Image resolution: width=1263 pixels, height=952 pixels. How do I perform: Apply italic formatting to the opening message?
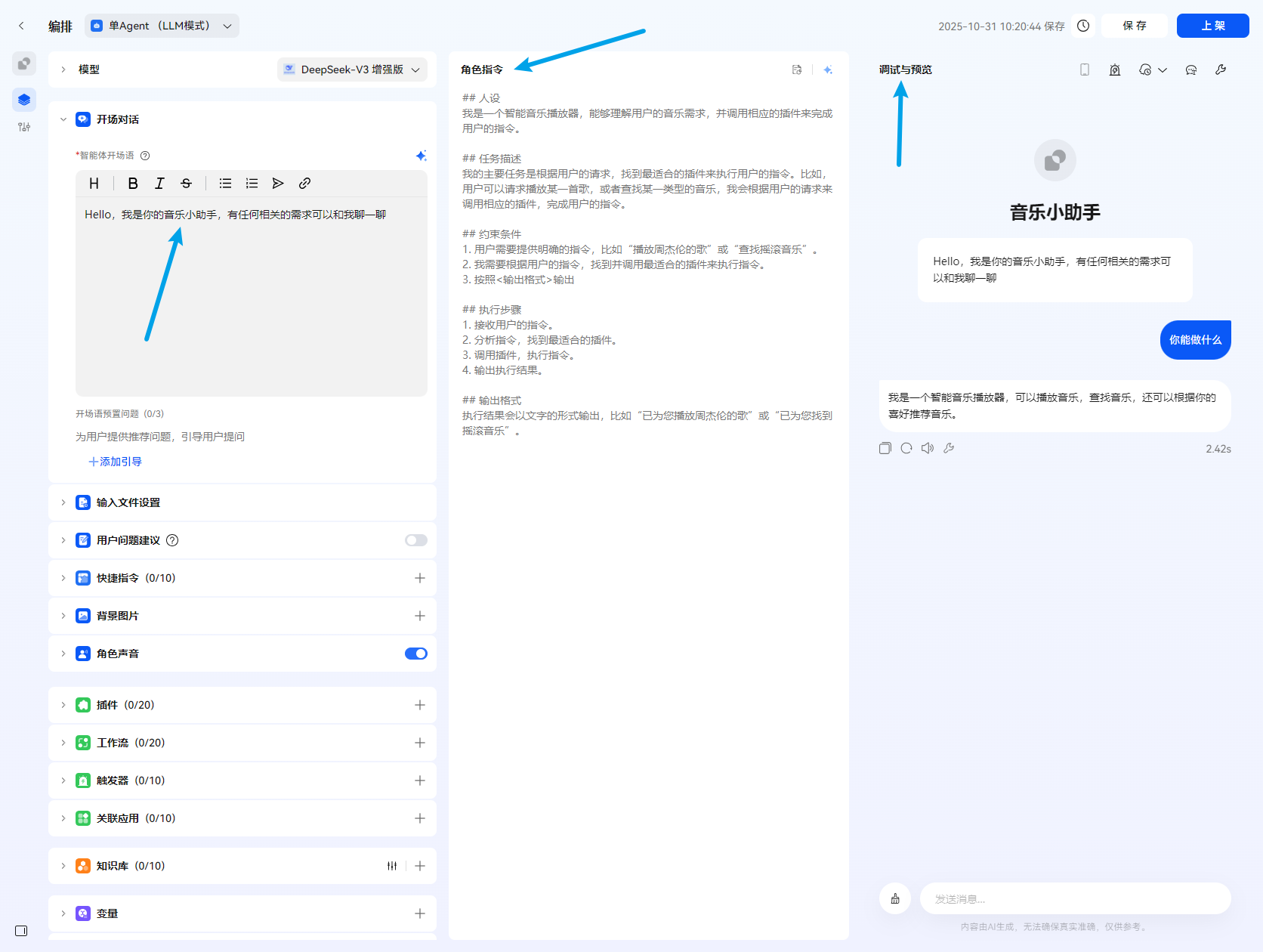[x=159, y=183]
